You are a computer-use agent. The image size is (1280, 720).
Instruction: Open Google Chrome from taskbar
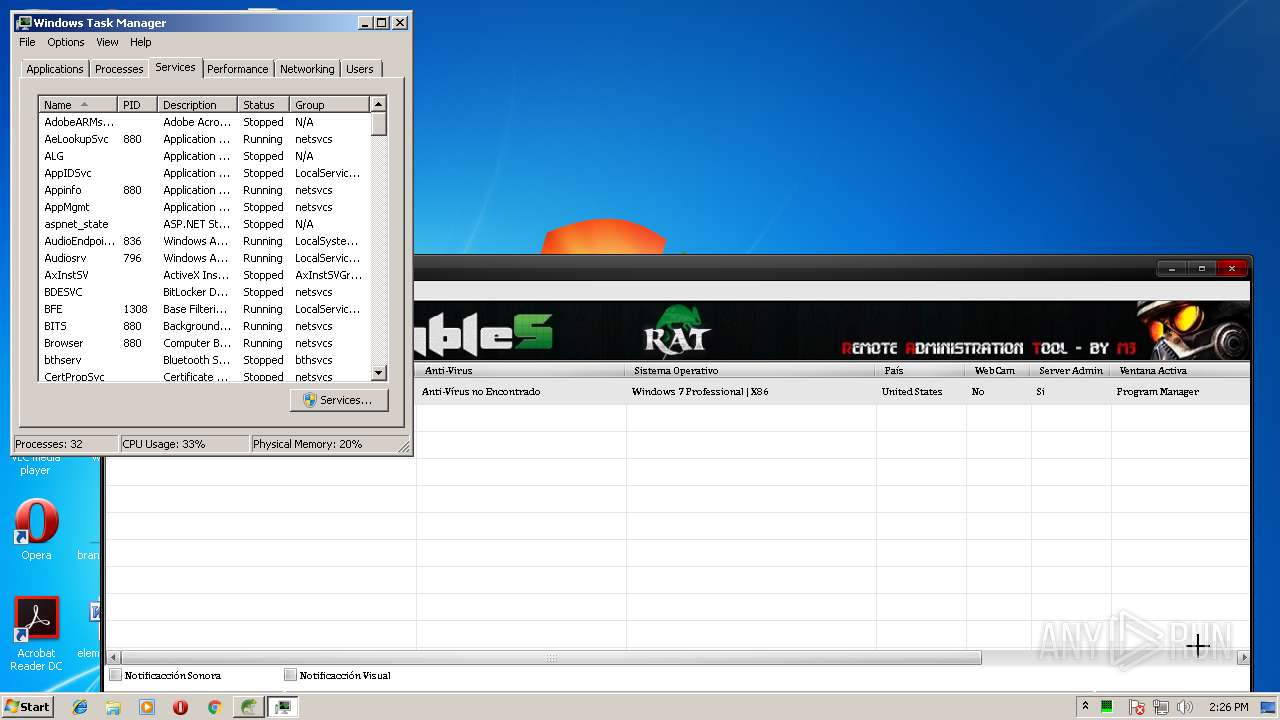point(214,707)
